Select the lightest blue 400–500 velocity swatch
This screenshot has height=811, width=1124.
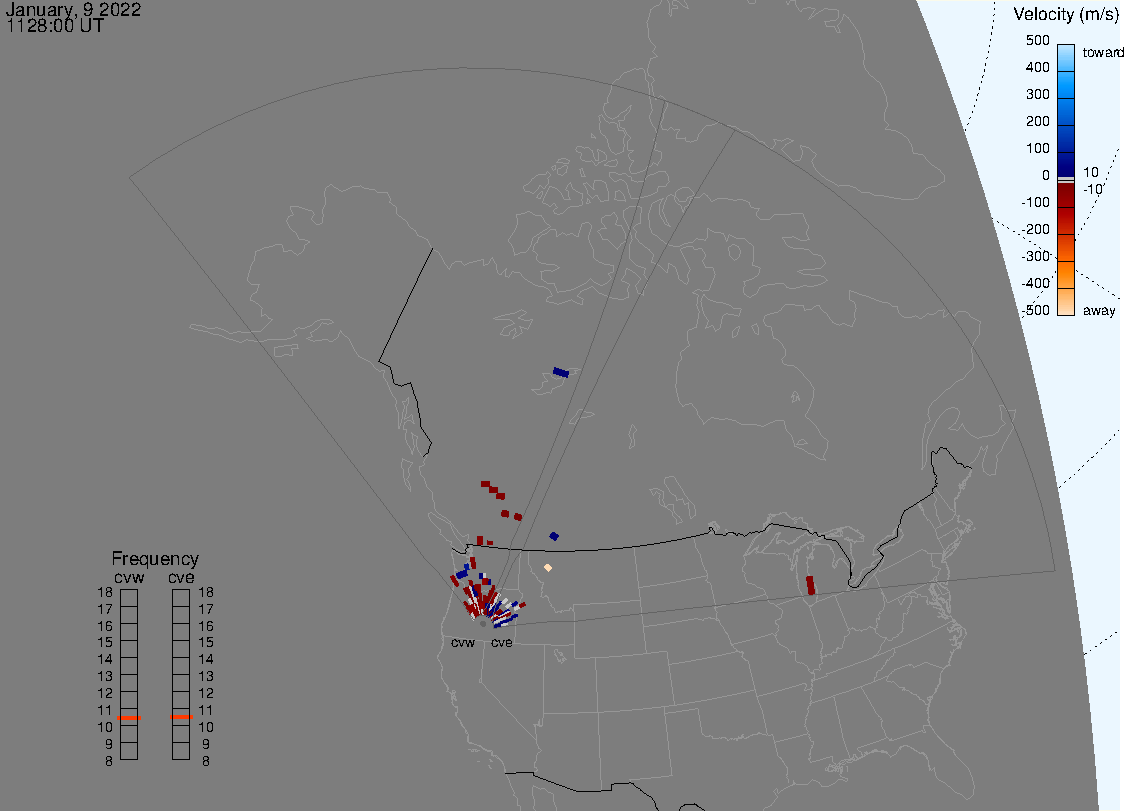click(1066, 58)
